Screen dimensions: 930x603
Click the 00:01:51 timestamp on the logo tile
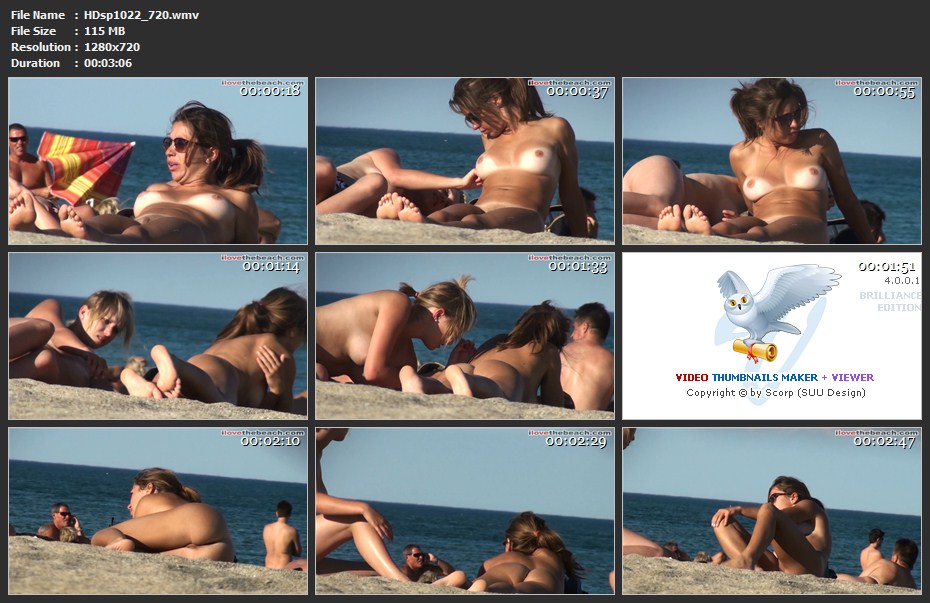click(887, 267)
